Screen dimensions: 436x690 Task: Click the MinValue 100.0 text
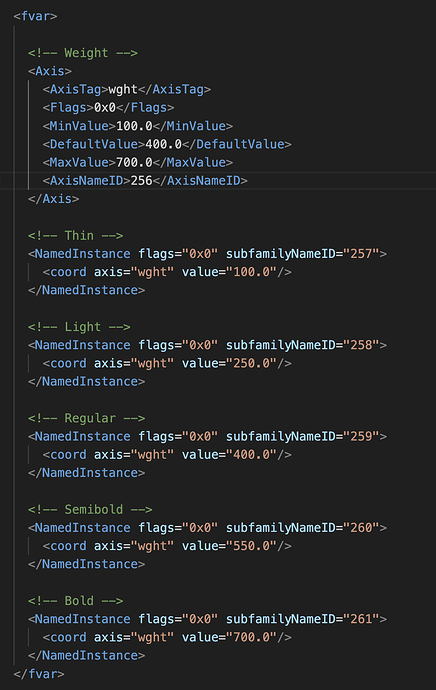click(x=134, y=126)
